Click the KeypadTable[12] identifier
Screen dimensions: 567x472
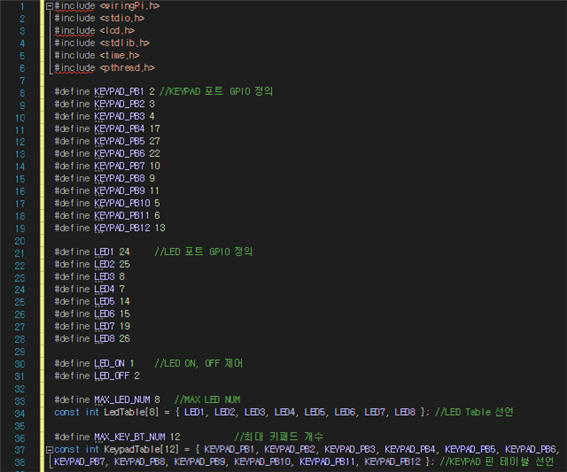[x=141, y=450]
